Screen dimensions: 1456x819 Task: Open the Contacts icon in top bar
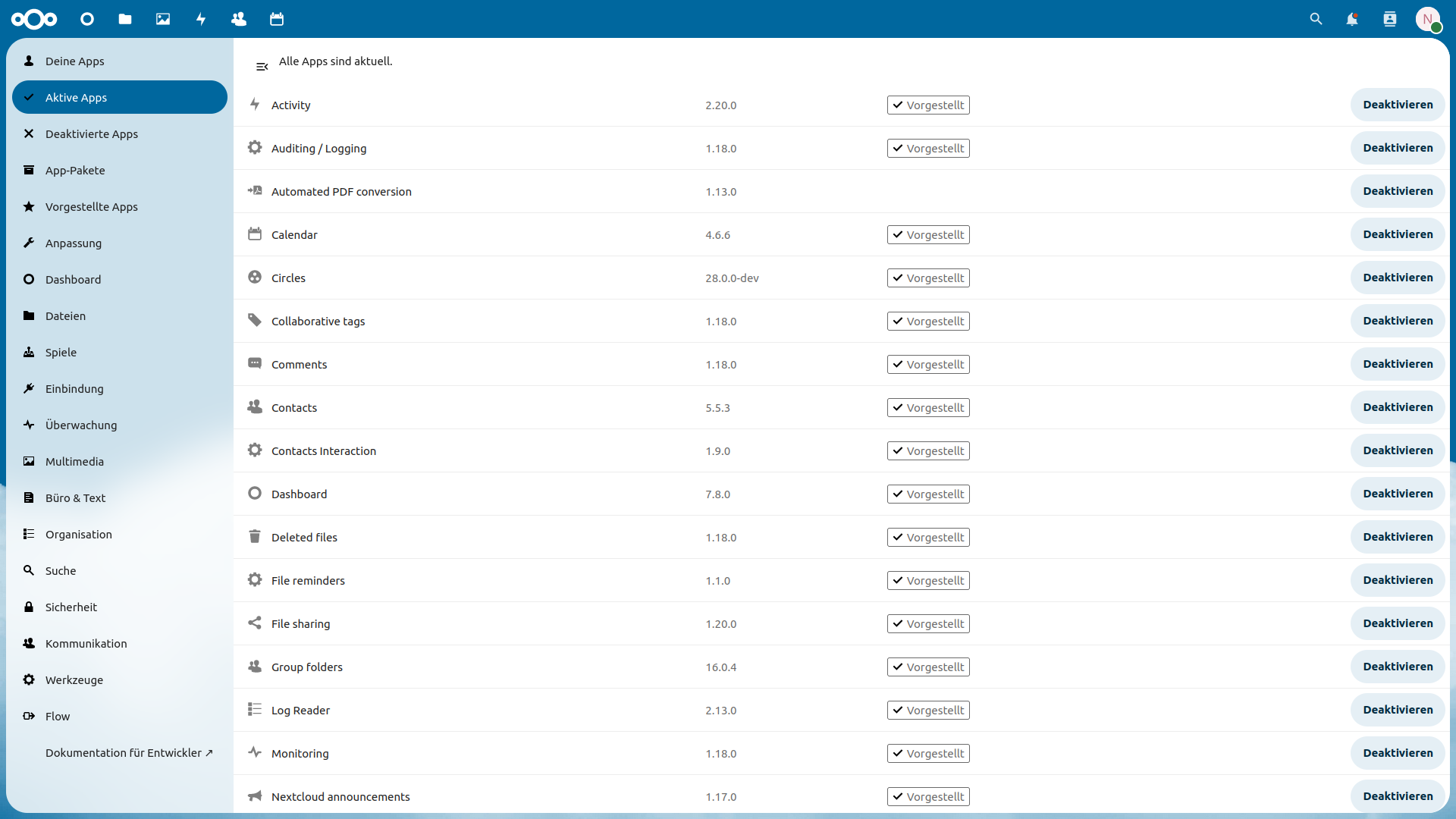pyautogui.click(x=239, y=19)
